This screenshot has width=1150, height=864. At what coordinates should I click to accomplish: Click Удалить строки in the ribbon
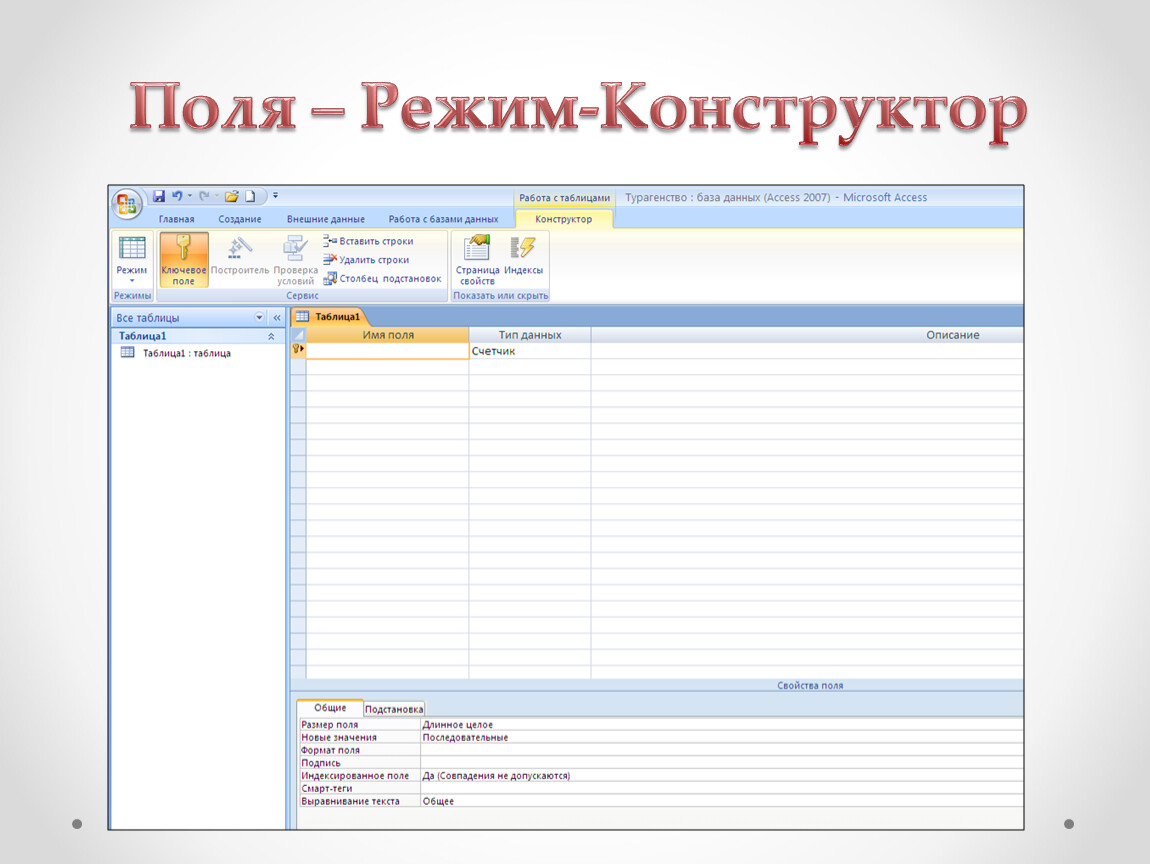pos(366,260)
